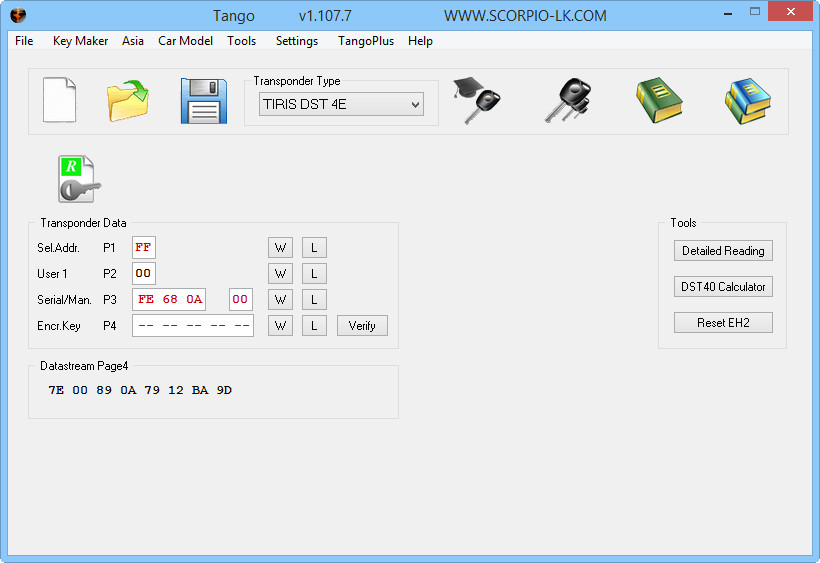This screenshot has height=563, width=820.
Task: Open the stacked blue and green books icon
Action: coord(748,101)
